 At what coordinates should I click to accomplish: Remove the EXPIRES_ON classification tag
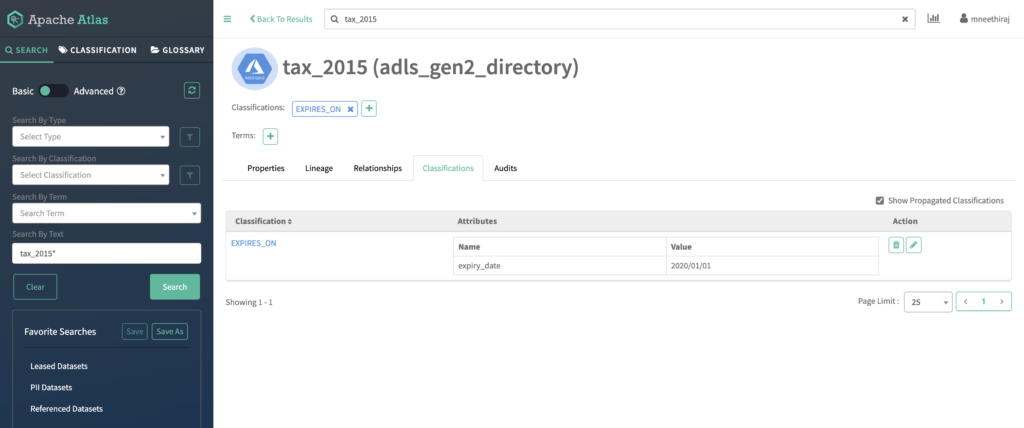pos(350,109)
